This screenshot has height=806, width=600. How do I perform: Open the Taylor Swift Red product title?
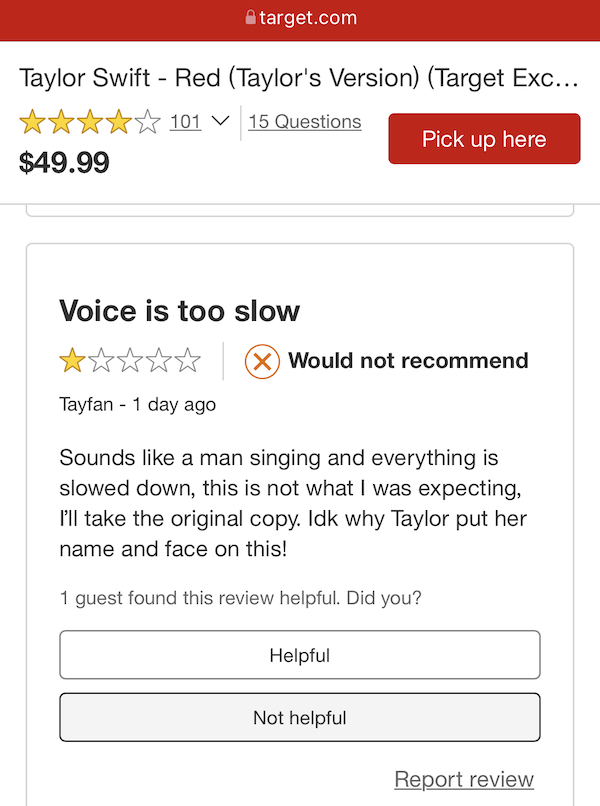tap(299, 78)
